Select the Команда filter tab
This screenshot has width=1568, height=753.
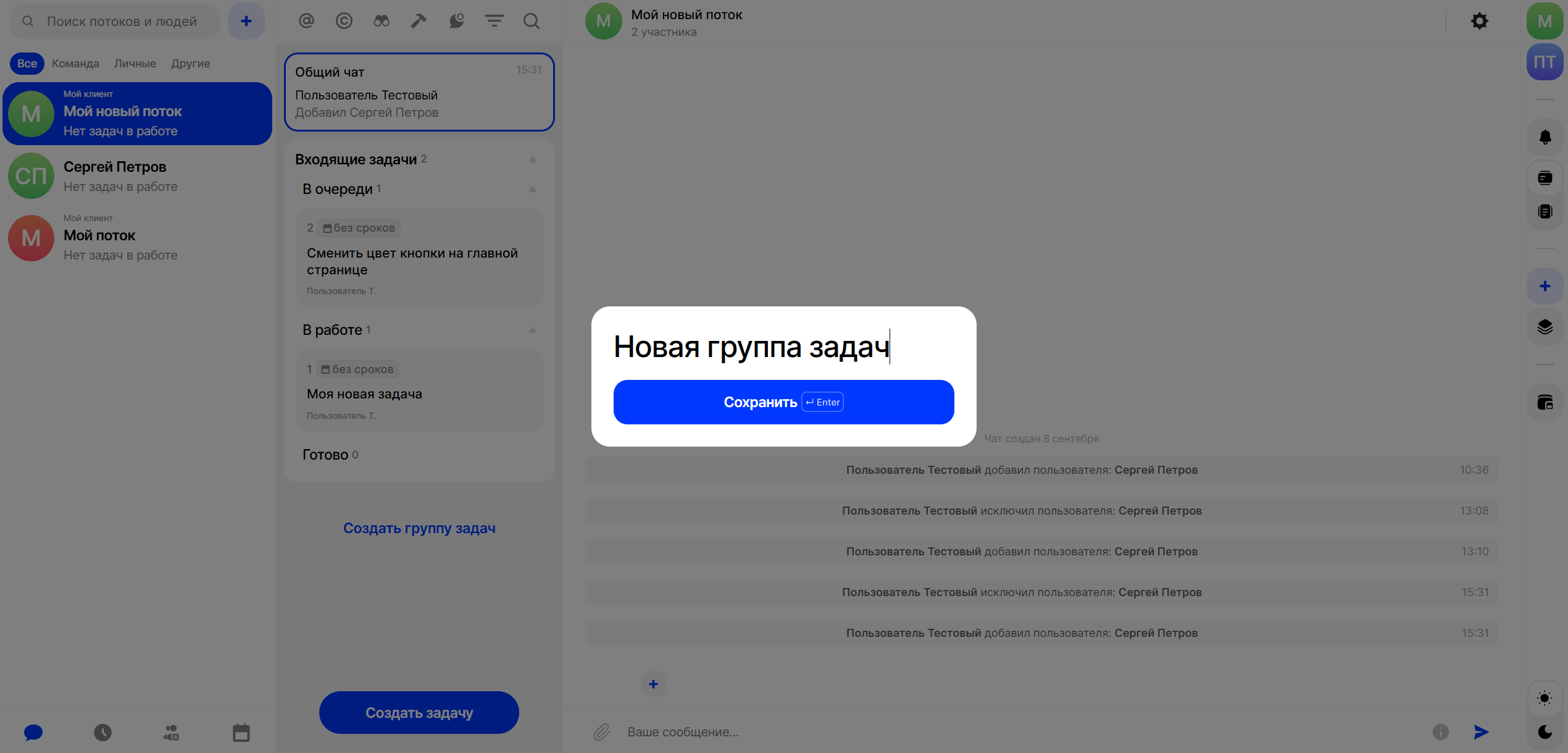75,64
